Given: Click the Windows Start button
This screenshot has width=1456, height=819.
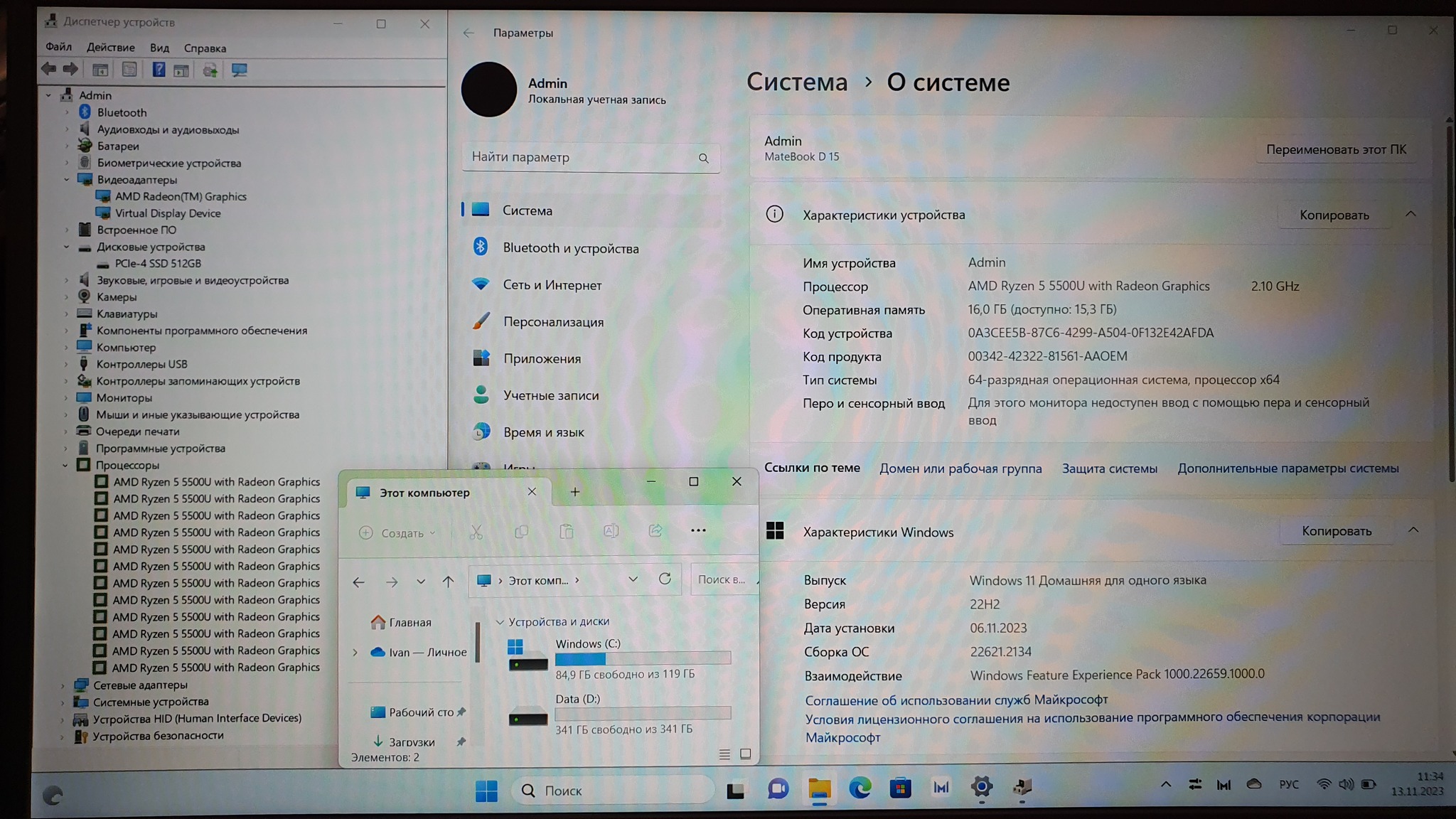Looking at the screenshot, I should (486, 790).
